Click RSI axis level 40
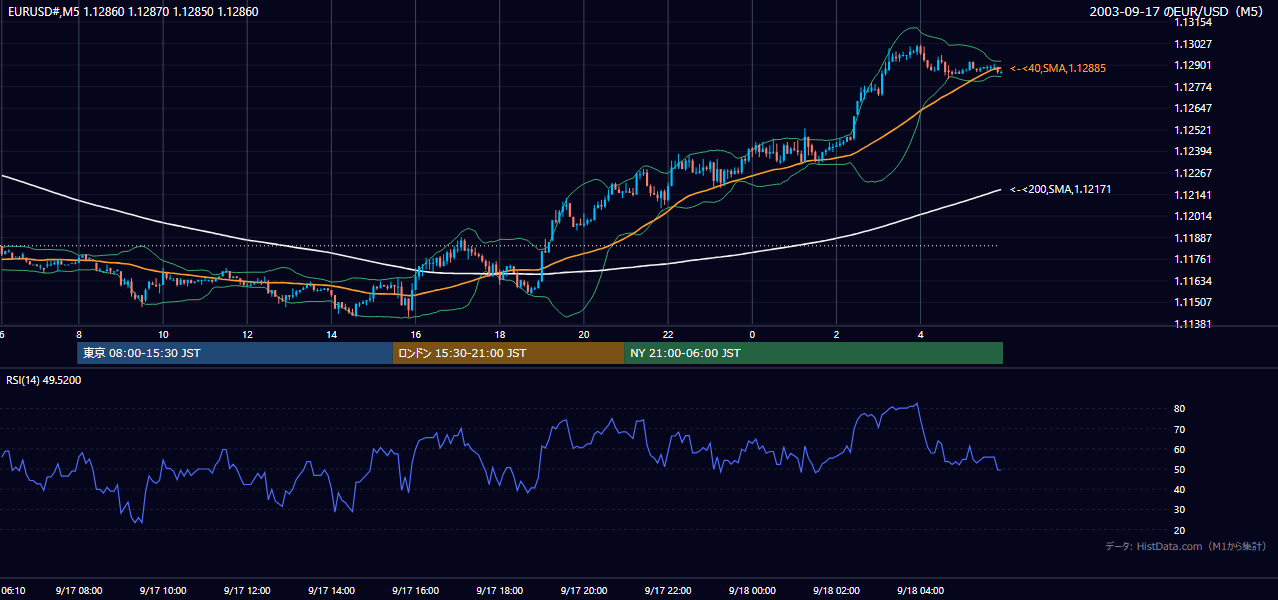The height and width of the screenshot is (600, 1278). click(x=1179, y=489)
